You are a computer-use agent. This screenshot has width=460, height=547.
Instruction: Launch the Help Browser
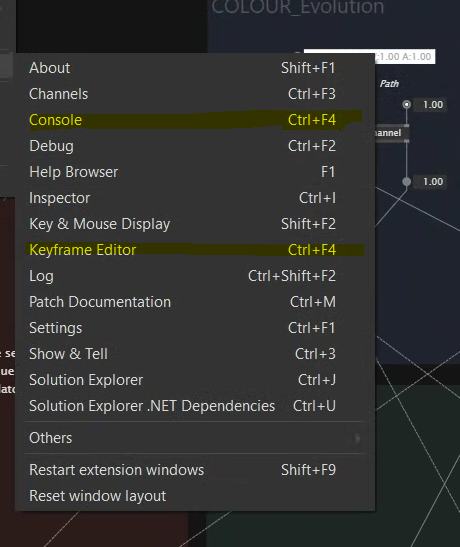[195, 172]
